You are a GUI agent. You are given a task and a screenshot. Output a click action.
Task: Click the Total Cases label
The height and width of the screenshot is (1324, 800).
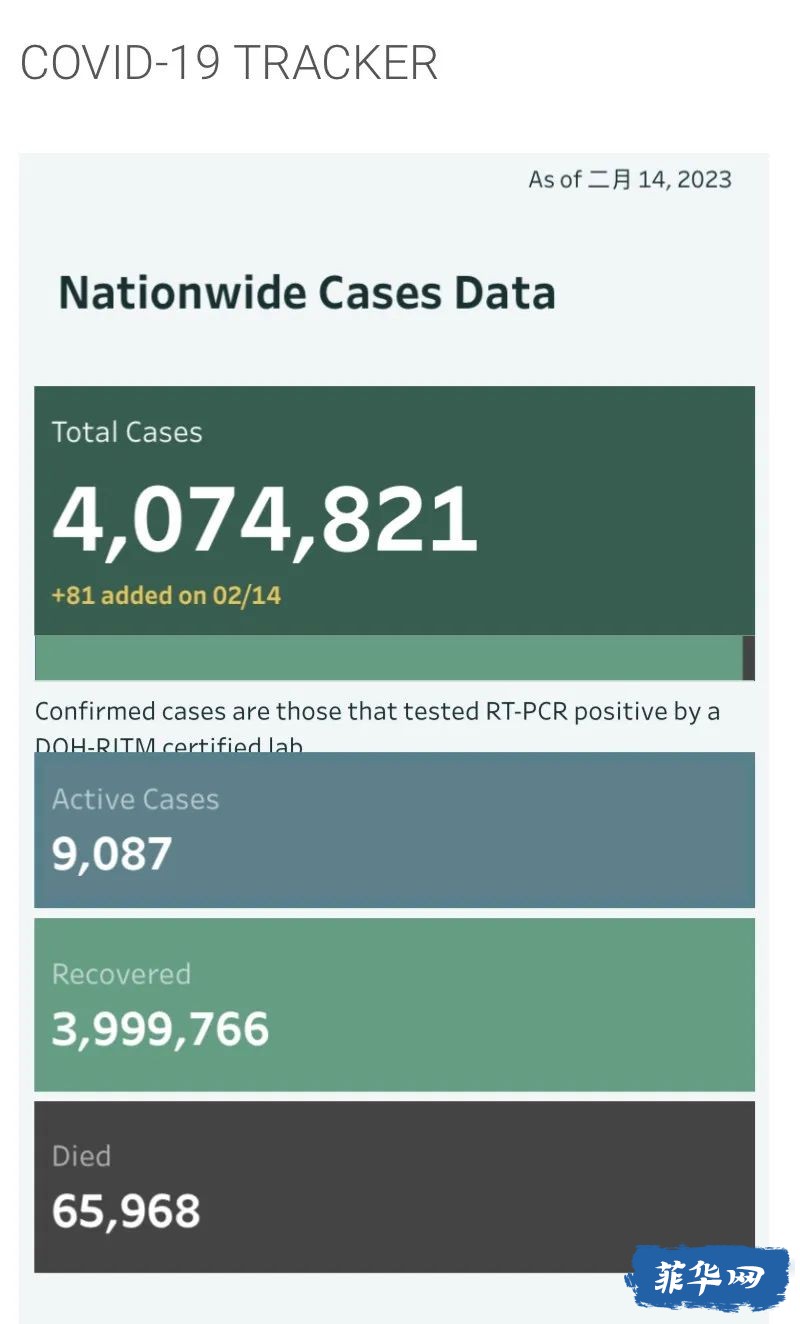127,432
